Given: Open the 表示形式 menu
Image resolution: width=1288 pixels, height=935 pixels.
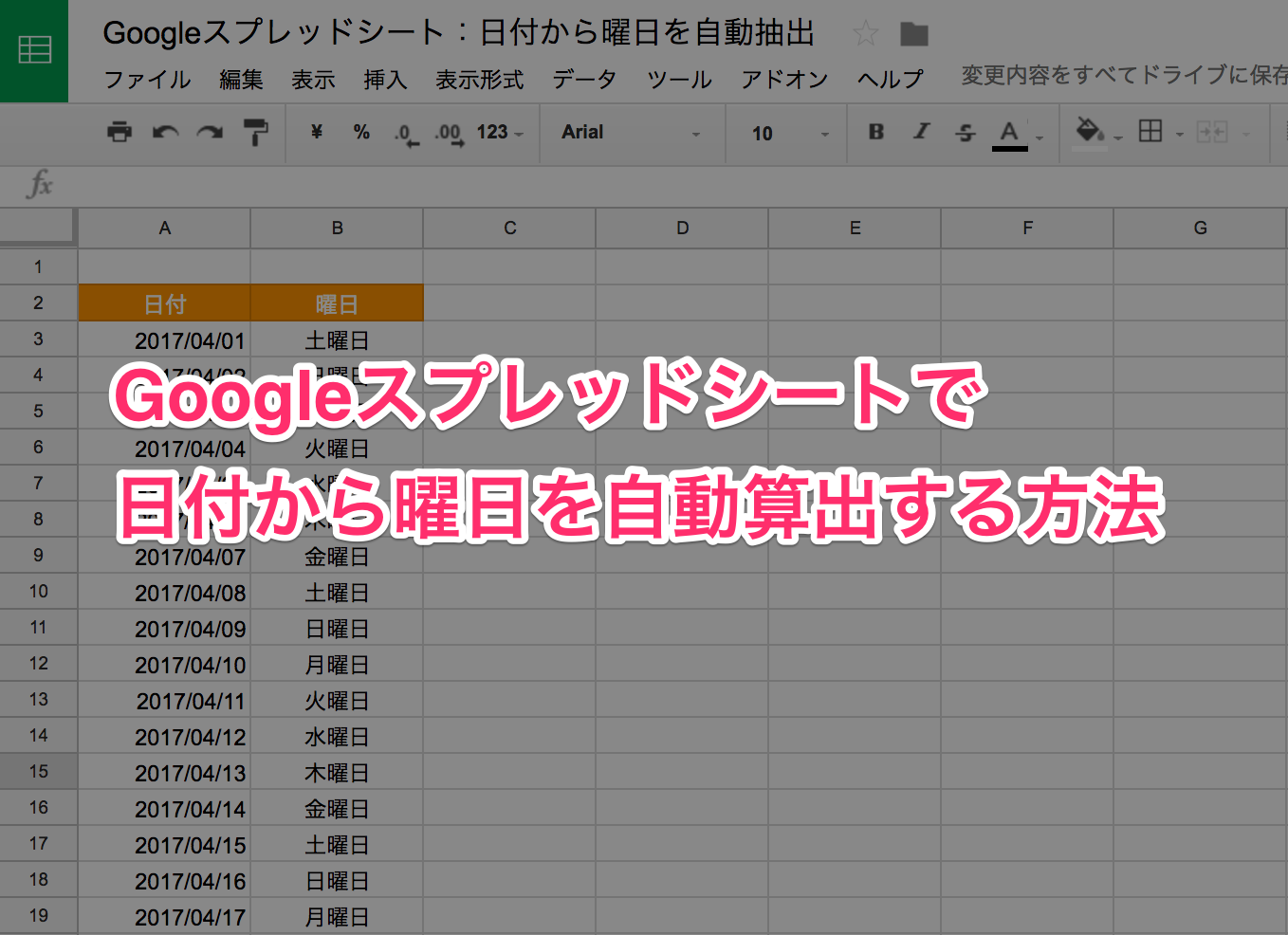Looking at the screenshot, I should coord(480,80).
